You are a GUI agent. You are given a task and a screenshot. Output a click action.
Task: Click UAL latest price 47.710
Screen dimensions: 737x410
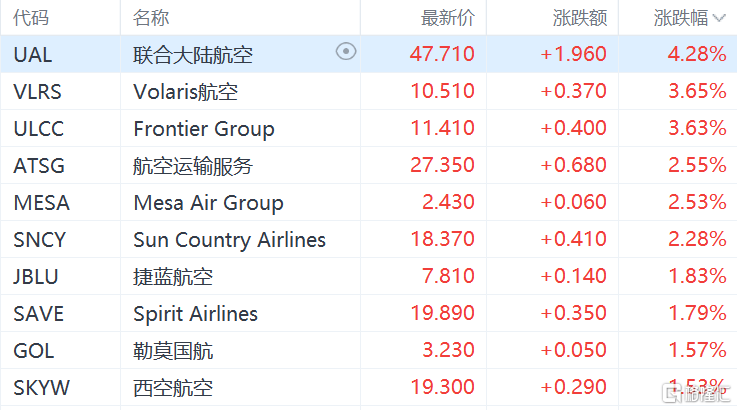click(x=442, y=54)
